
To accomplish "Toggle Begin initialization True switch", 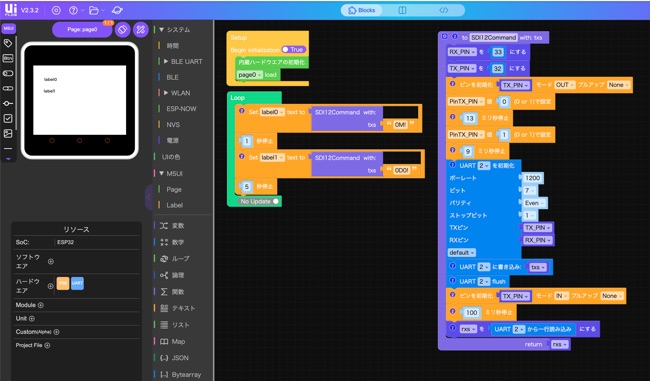I will coord(293,49).
